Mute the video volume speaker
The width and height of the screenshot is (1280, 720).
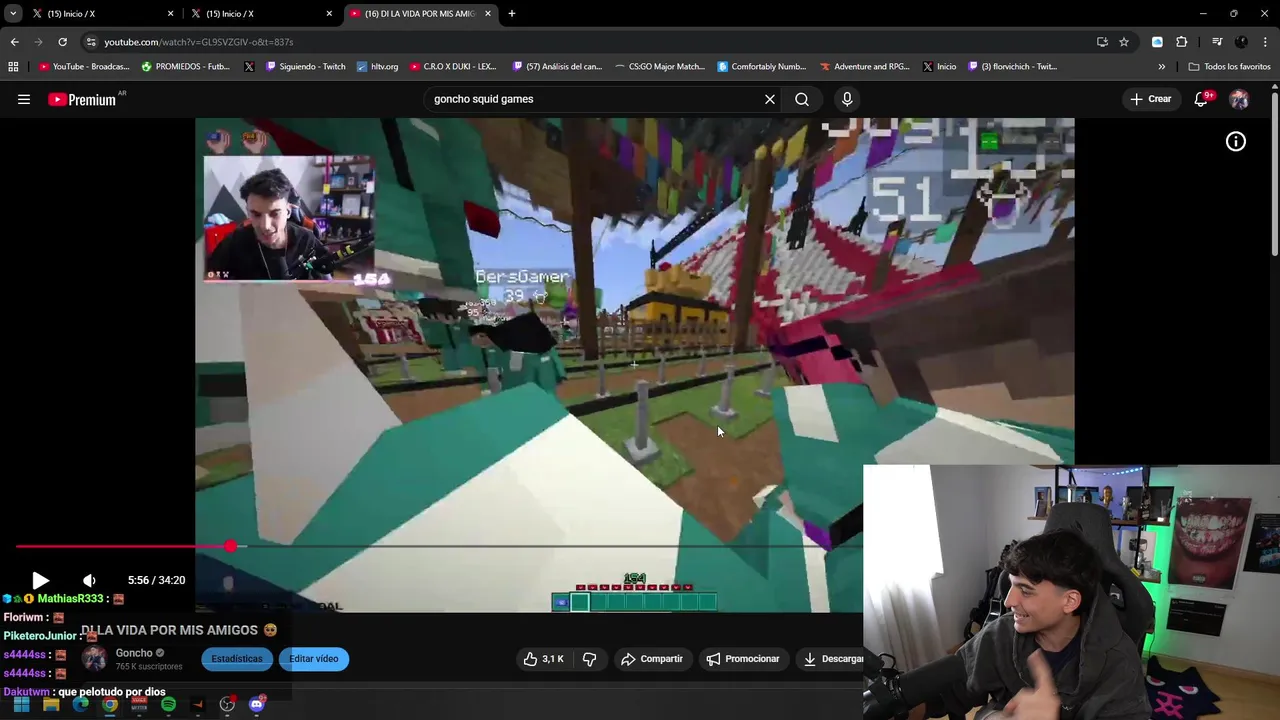(89, 580)
